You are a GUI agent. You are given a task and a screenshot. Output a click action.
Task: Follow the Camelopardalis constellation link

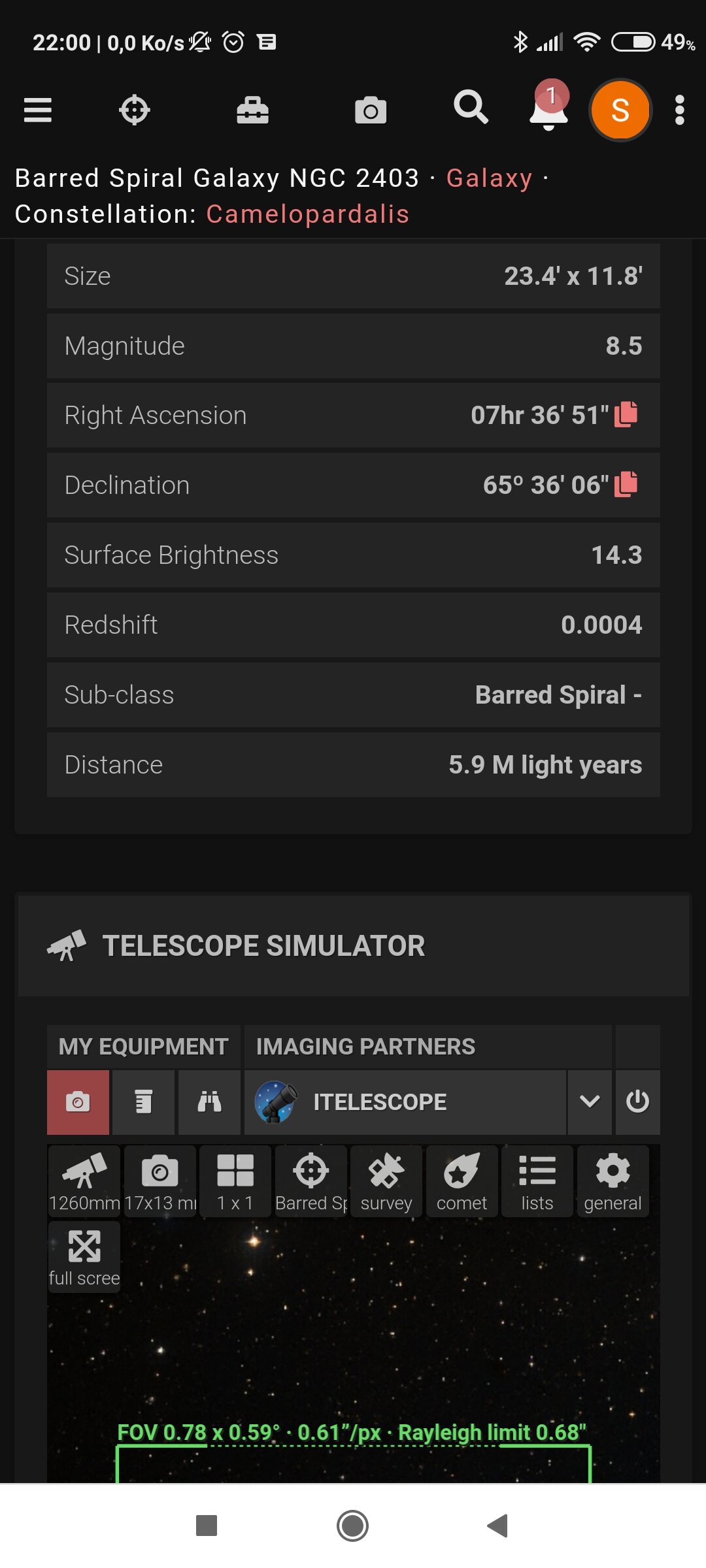pos(308,214)
